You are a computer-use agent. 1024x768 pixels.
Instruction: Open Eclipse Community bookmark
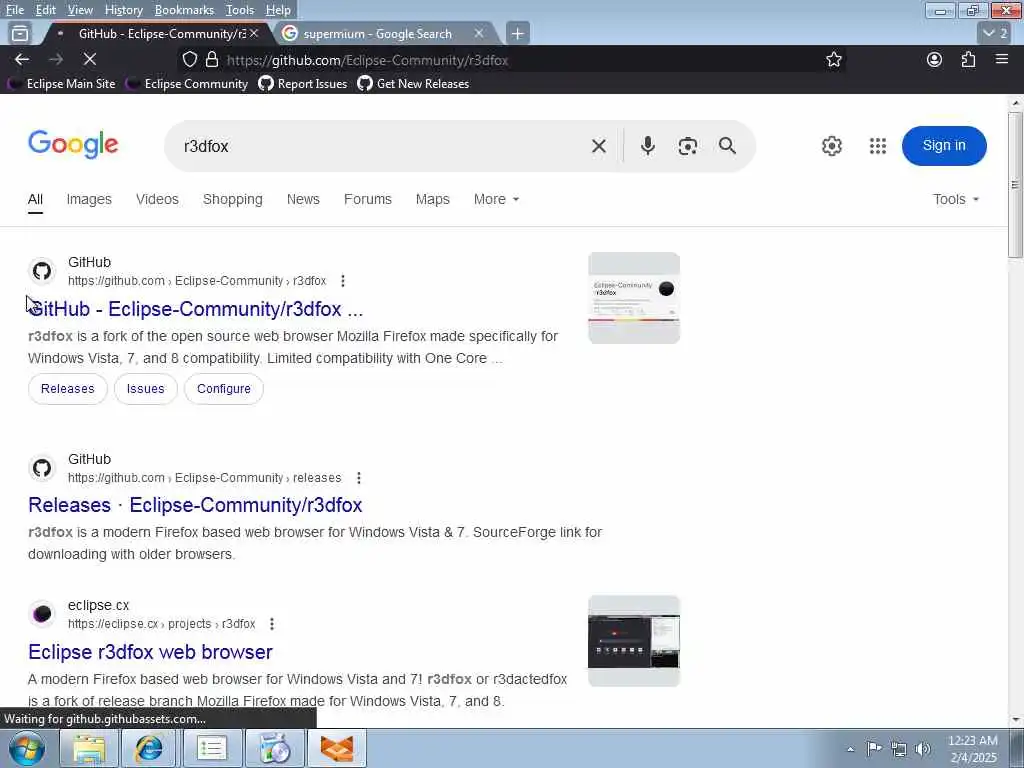[x=187, y=84]
